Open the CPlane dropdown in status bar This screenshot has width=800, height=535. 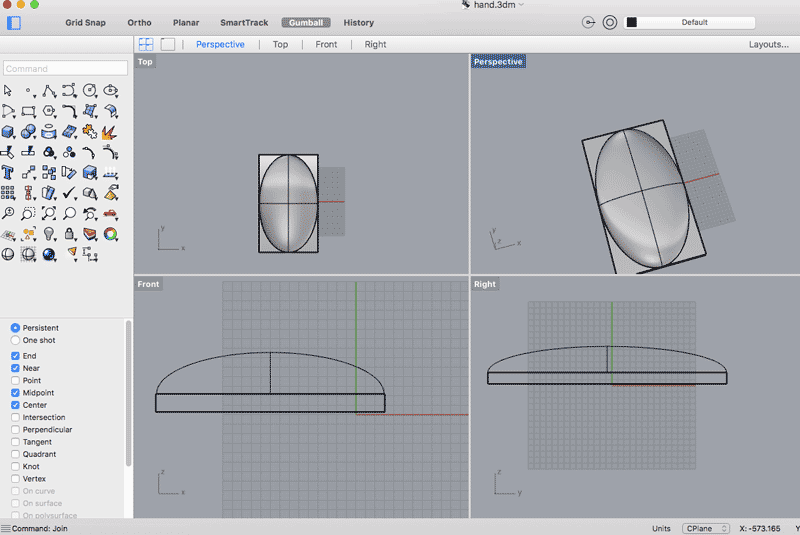(x=706, y=528)
